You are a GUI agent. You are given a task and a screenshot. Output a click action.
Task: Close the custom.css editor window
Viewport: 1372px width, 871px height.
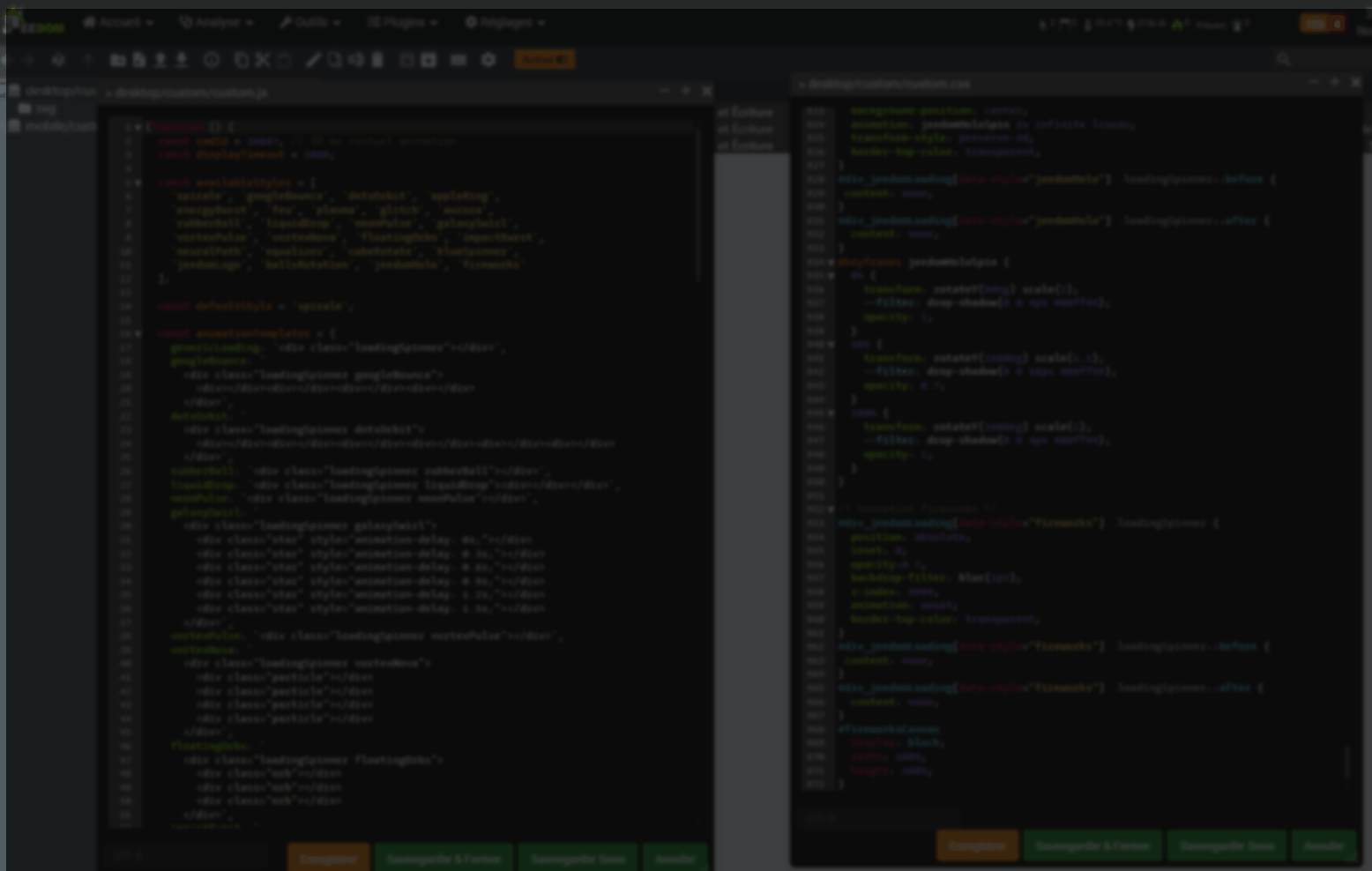[1356, 82]
